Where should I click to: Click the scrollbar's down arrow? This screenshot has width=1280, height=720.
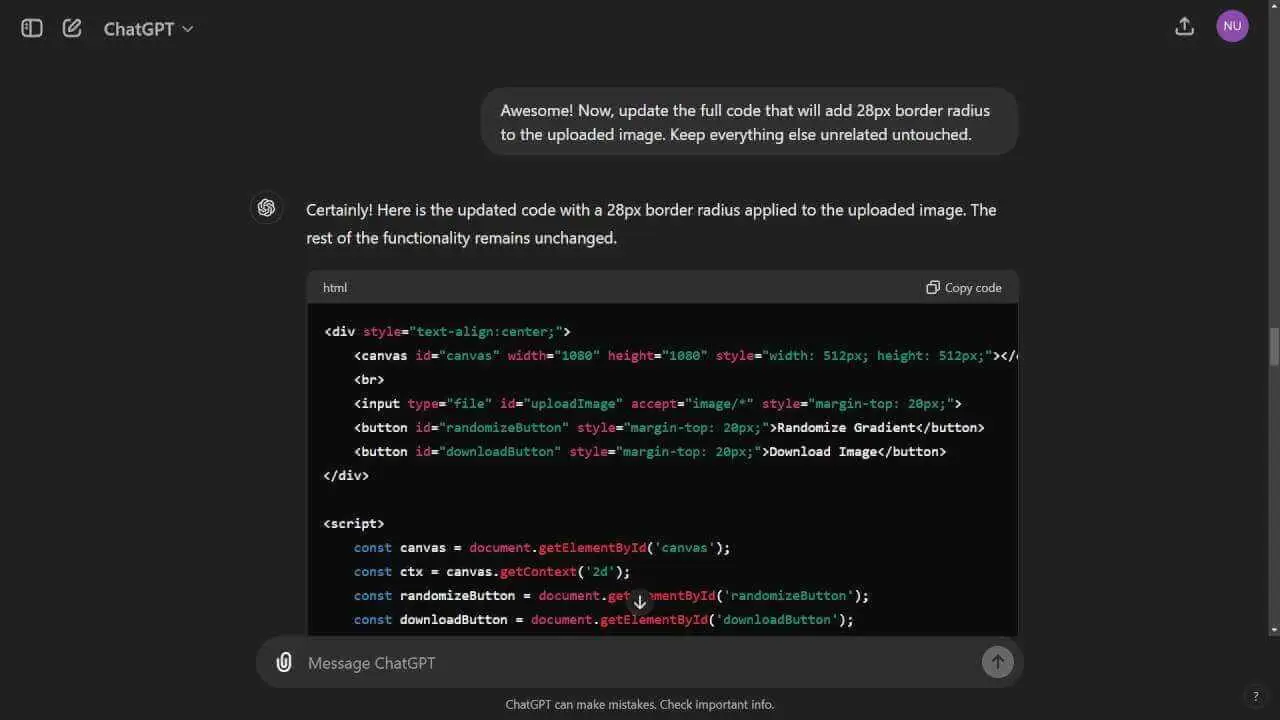pyautogui.click(x=1273, y=630)
